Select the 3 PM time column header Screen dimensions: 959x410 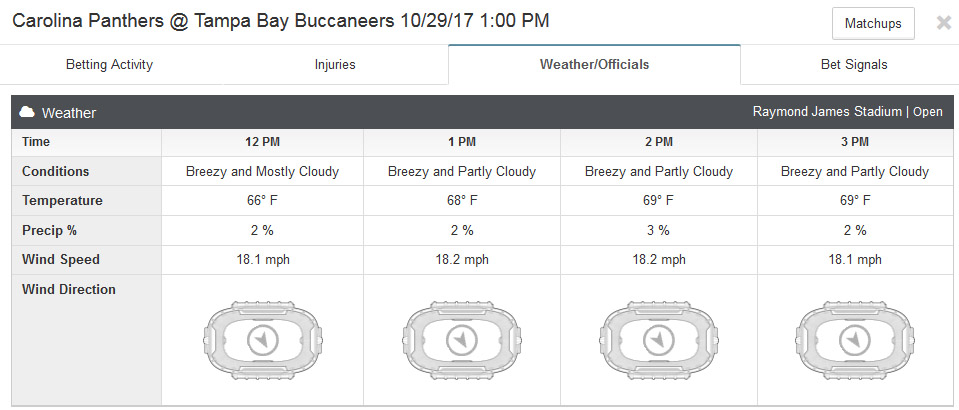pos(854,142)
